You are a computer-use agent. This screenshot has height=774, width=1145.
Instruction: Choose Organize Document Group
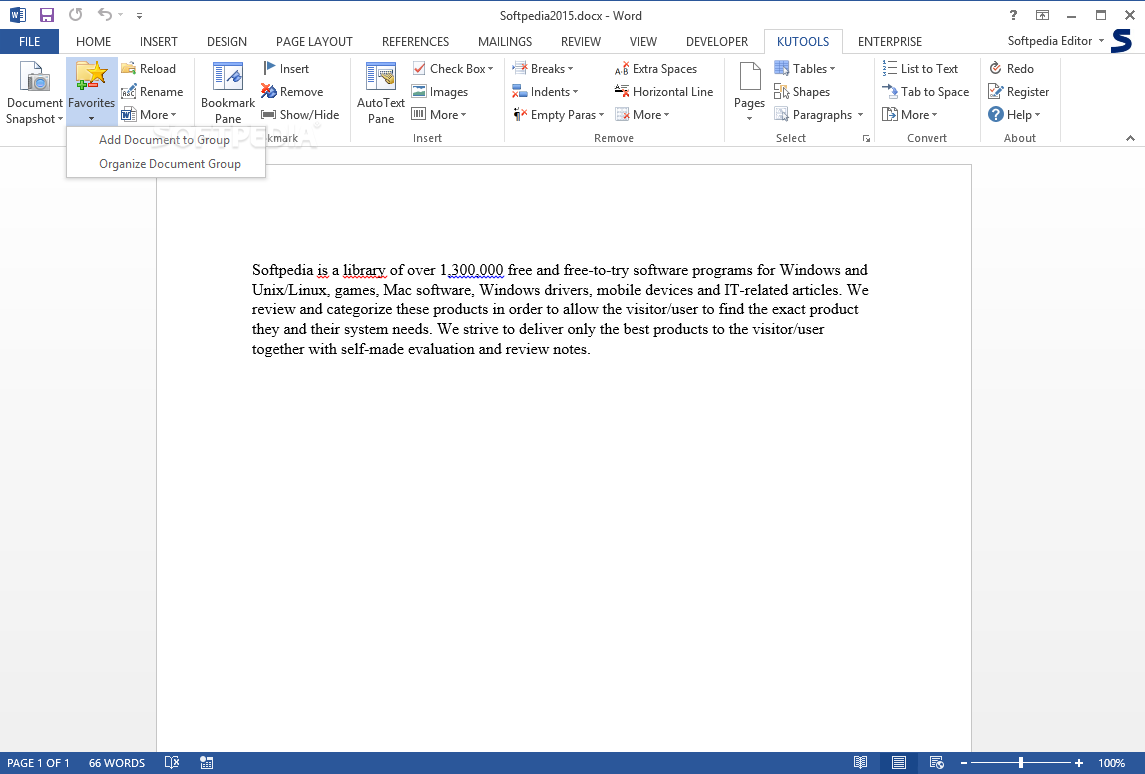tap(166, 164)
